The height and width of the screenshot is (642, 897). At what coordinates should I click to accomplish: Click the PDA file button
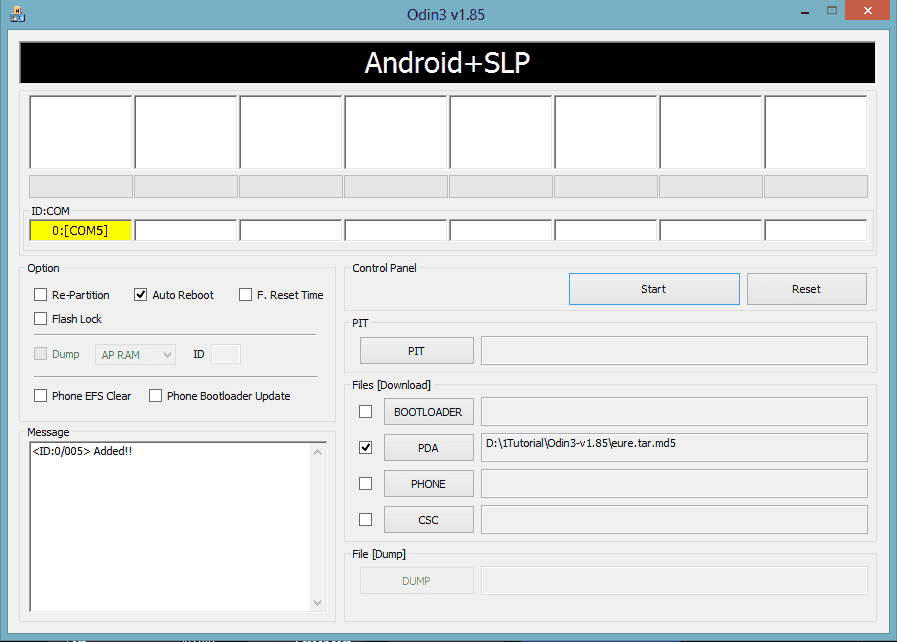coord(428,448)
